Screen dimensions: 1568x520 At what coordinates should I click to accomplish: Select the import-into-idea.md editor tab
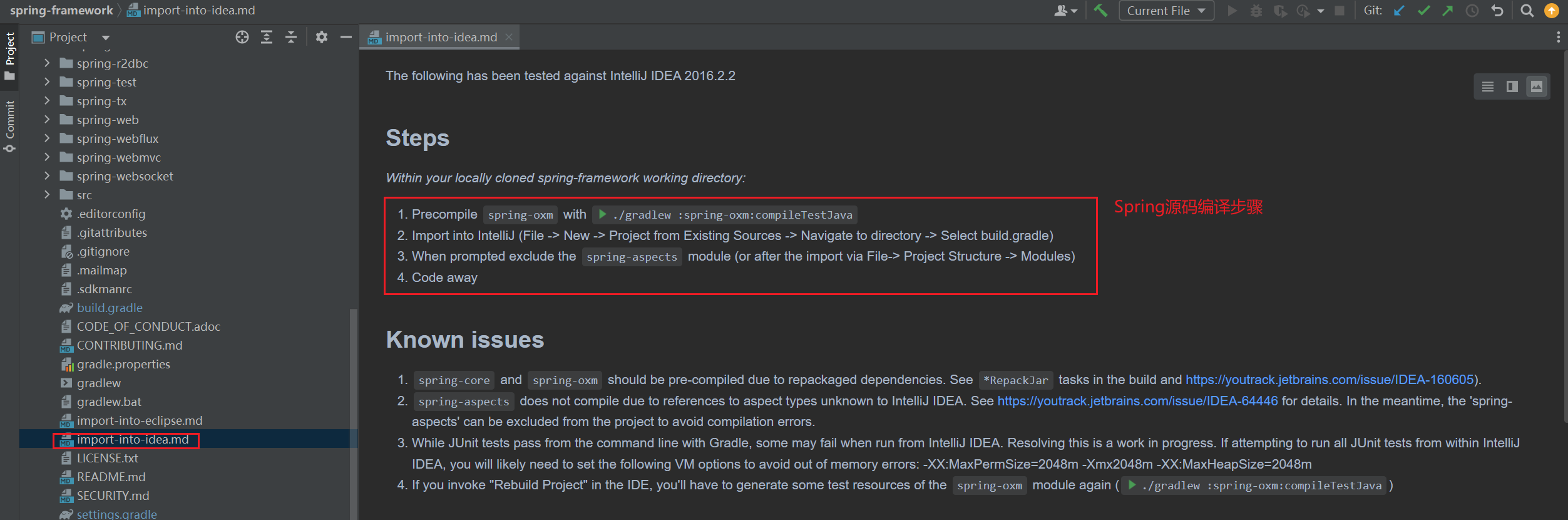(441, 38)
